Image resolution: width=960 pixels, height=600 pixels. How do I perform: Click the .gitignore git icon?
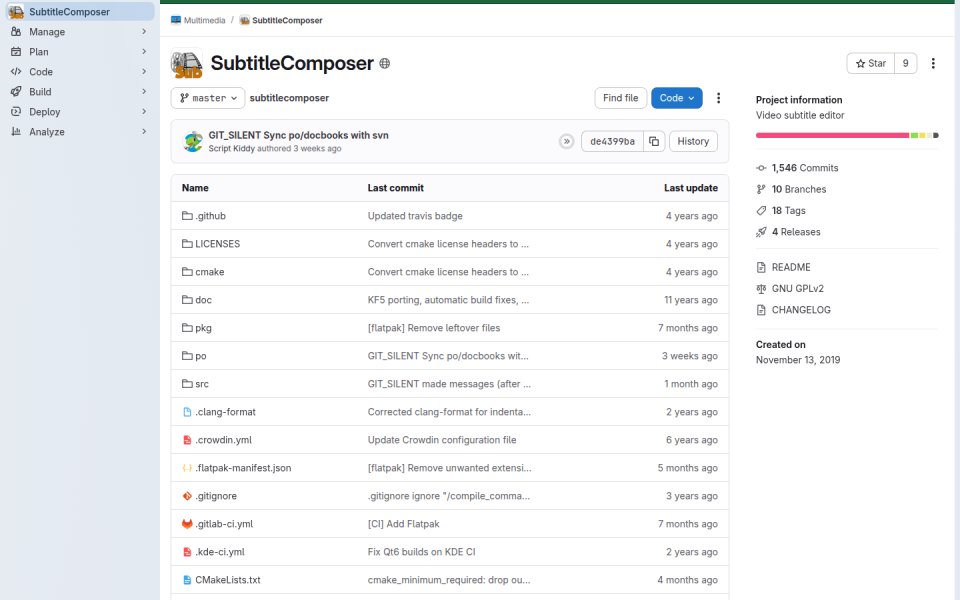coord(187,496)
